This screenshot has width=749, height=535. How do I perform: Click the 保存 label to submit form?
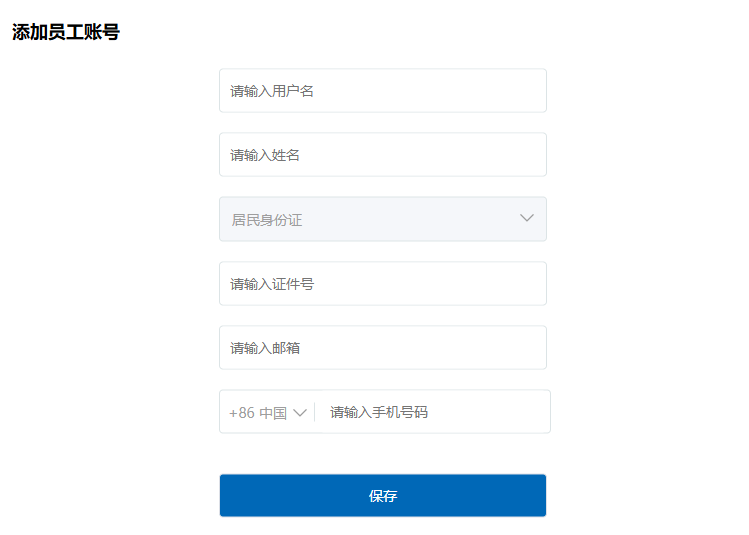click(x=383, y=496)
